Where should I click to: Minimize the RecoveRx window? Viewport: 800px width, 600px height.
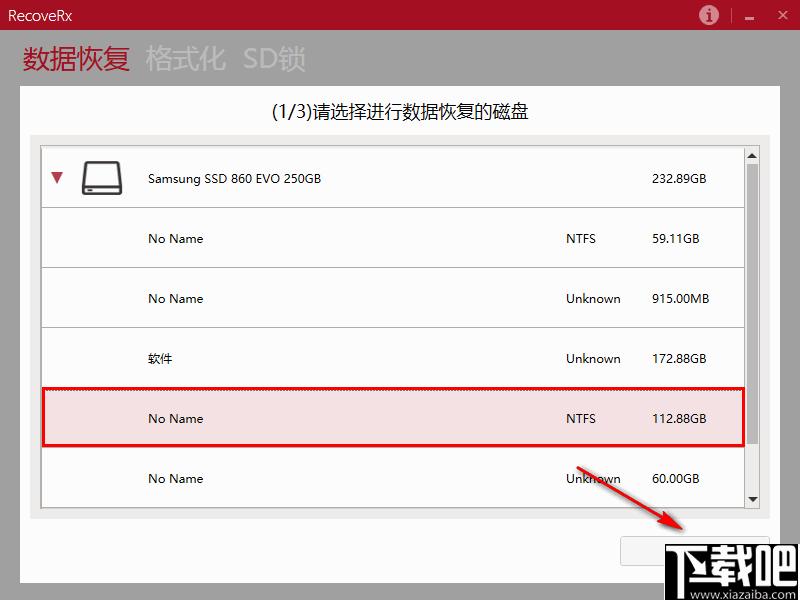[x=749, y=17]
